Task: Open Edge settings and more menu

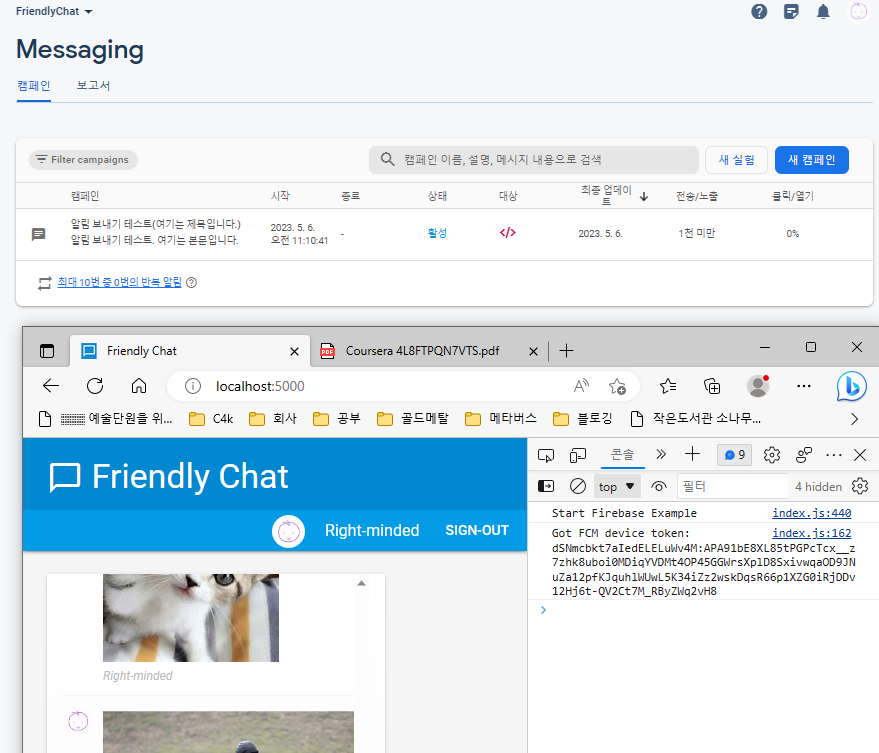Action: click(804, 386)
